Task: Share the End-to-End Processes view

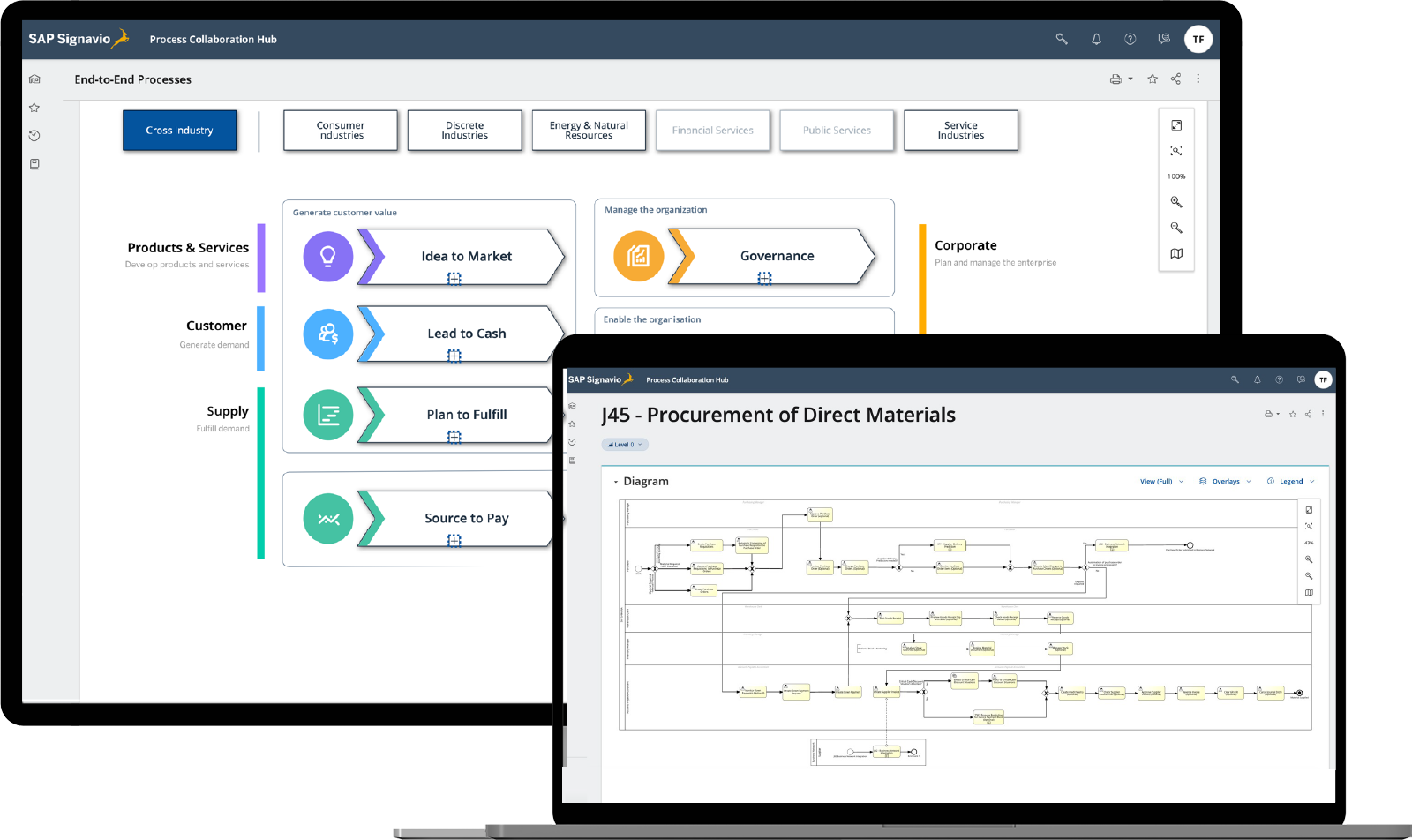Action: 1175,79
